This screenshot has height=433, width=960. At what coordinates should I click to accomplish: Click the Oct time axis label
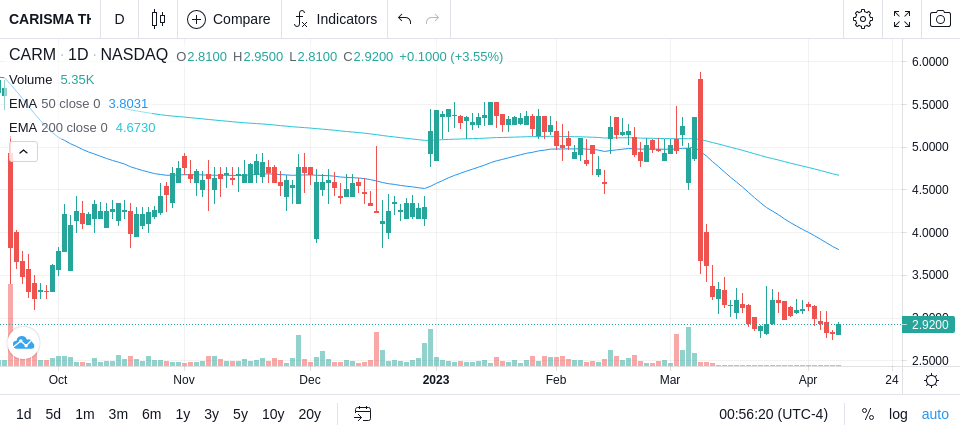tap(58, 380)
